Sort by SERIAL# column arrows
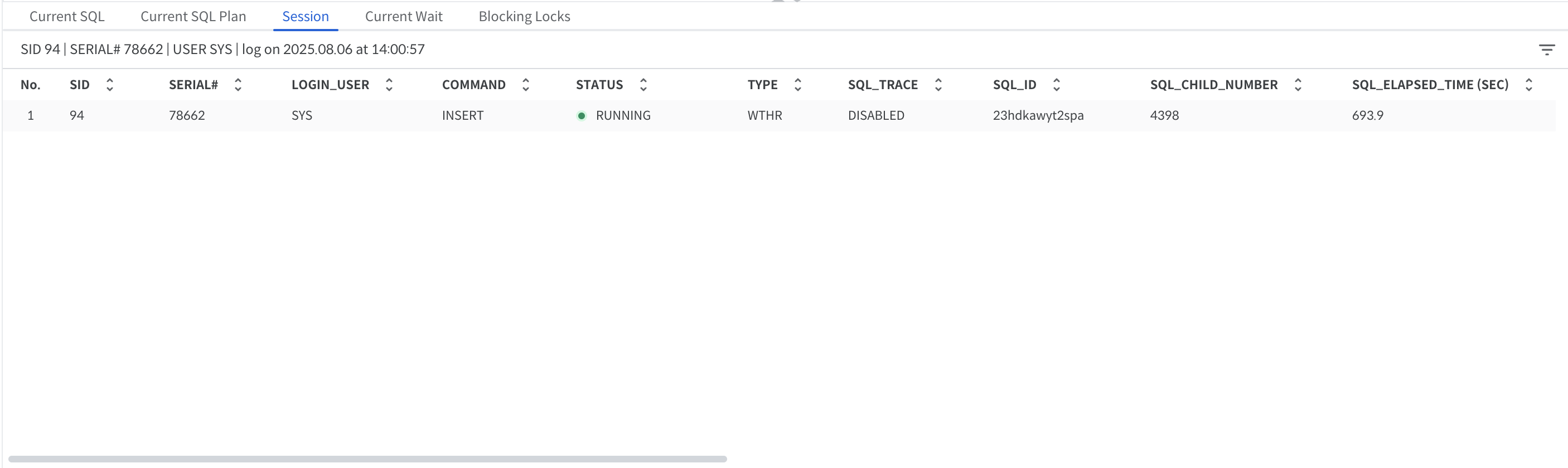The width and height of the screenshot is (1568, 468). tap(238, 85)
